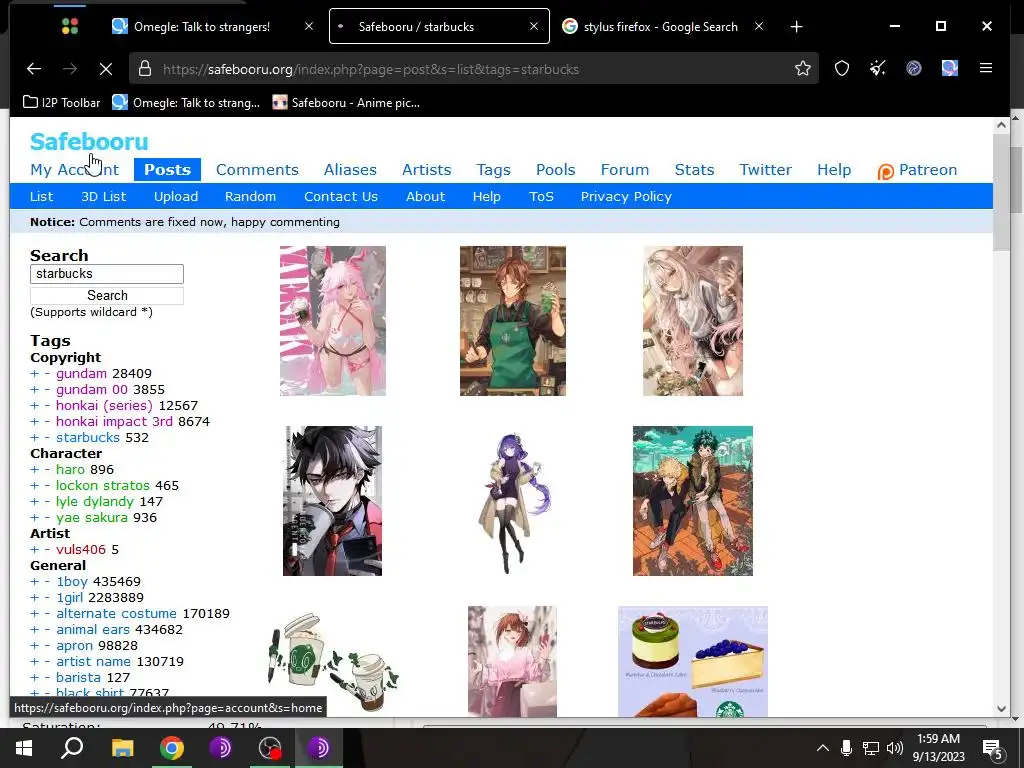Open the notification center icon

[x=992, y=749]
